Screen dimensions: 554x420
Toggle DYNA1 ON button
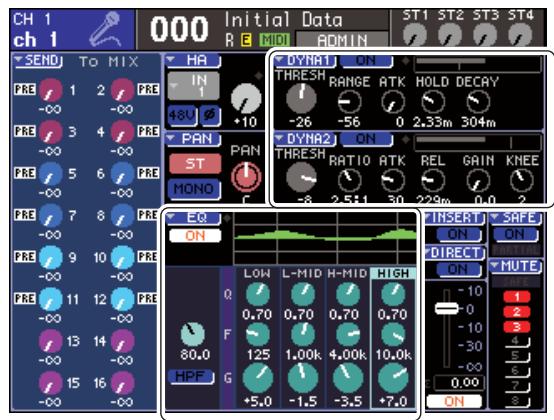tap(366, 61)
